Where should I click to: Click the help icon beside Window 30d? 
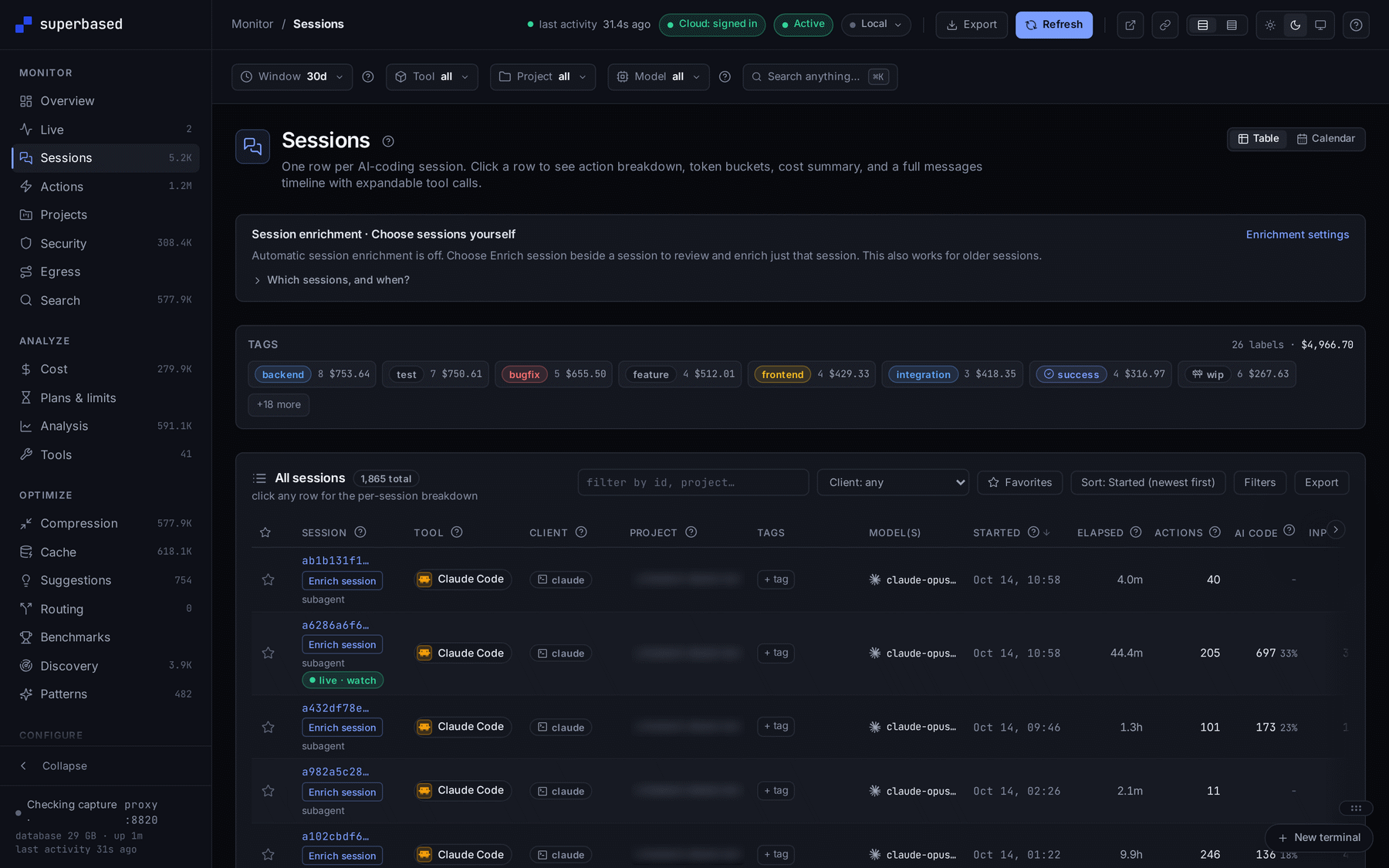click(368, 76)
